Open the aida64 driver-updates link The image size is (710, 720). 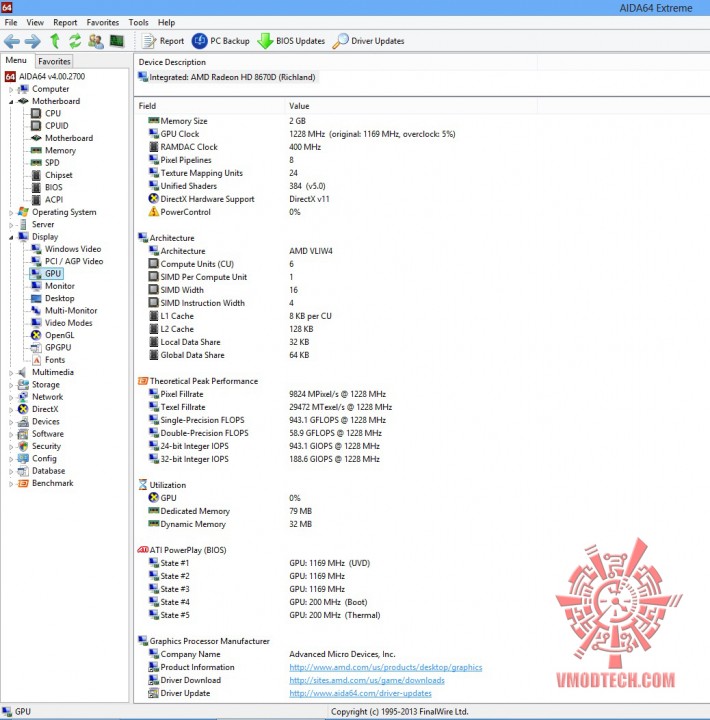[361, 693]
